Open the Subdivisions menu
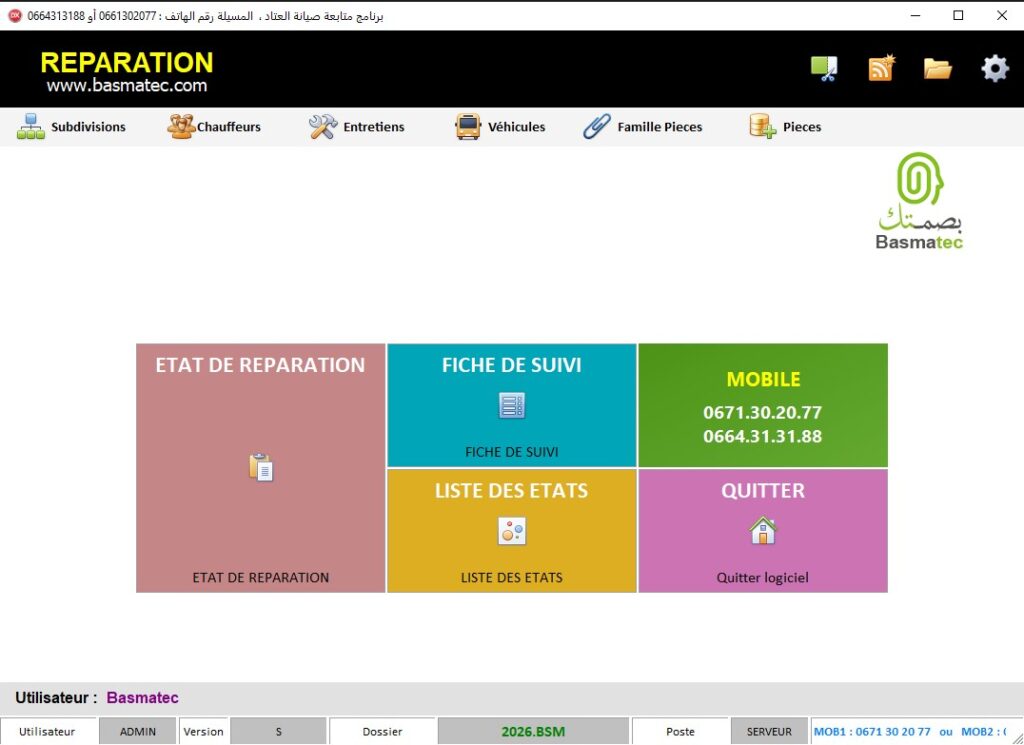Viewport: 1024px width, 745px height. click(x=72, y=127)
